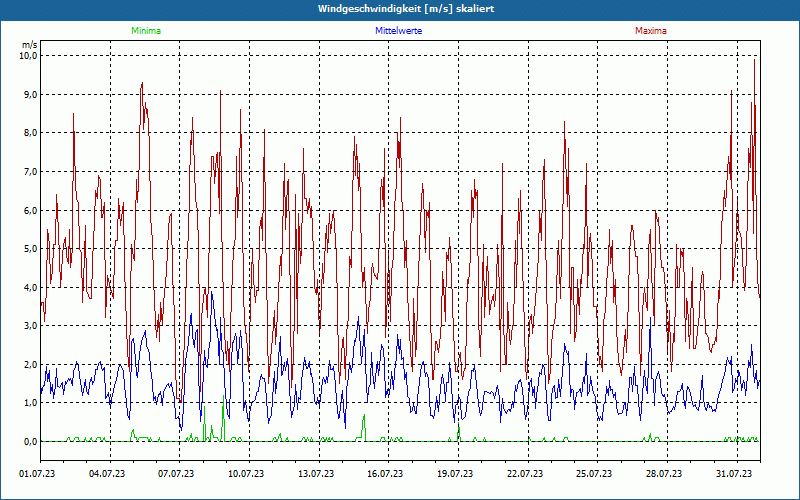800x500 pixels.
Task: Click the red Maxima legend label
Action: (651, 31)
